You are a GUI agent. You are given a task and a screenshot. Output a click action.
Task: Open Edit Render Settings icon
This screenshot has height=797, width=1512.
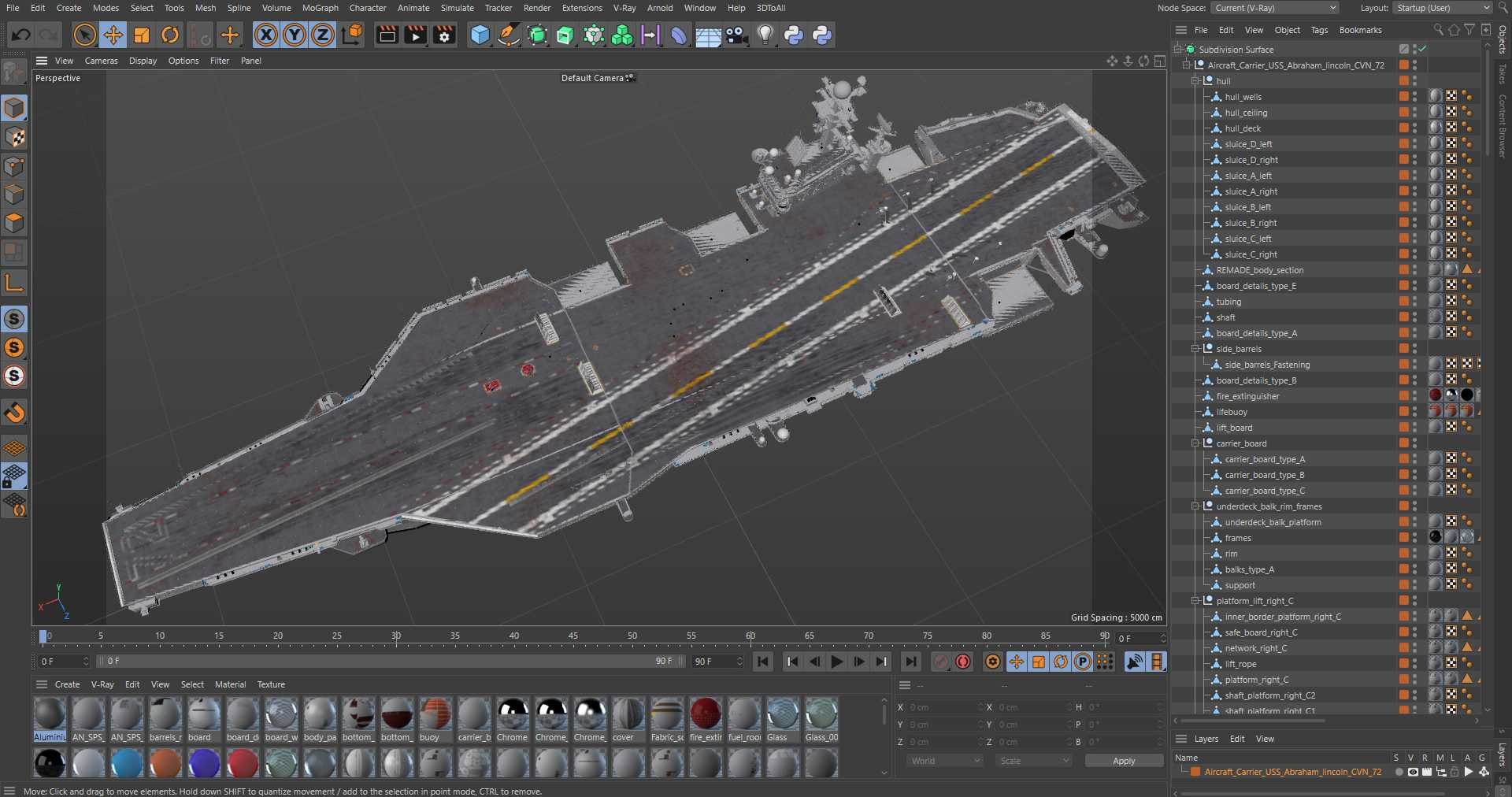[444, 35]
